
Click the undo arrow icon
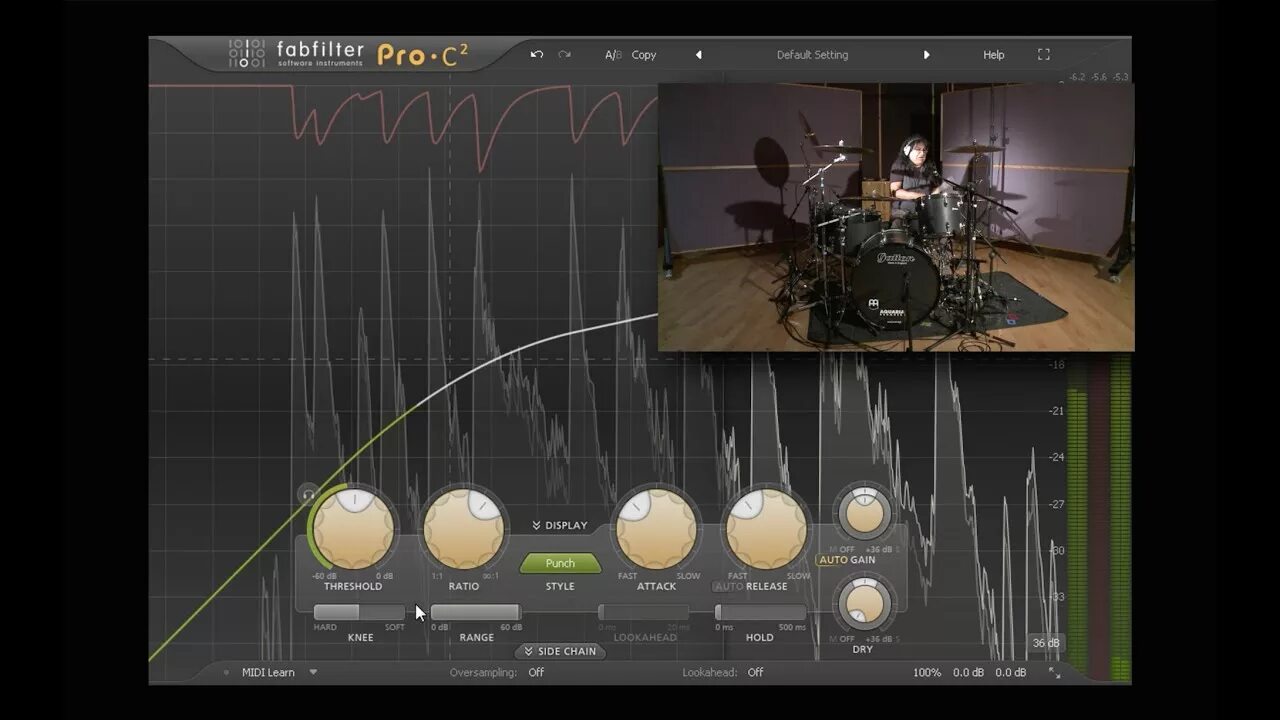coord(537,54)
